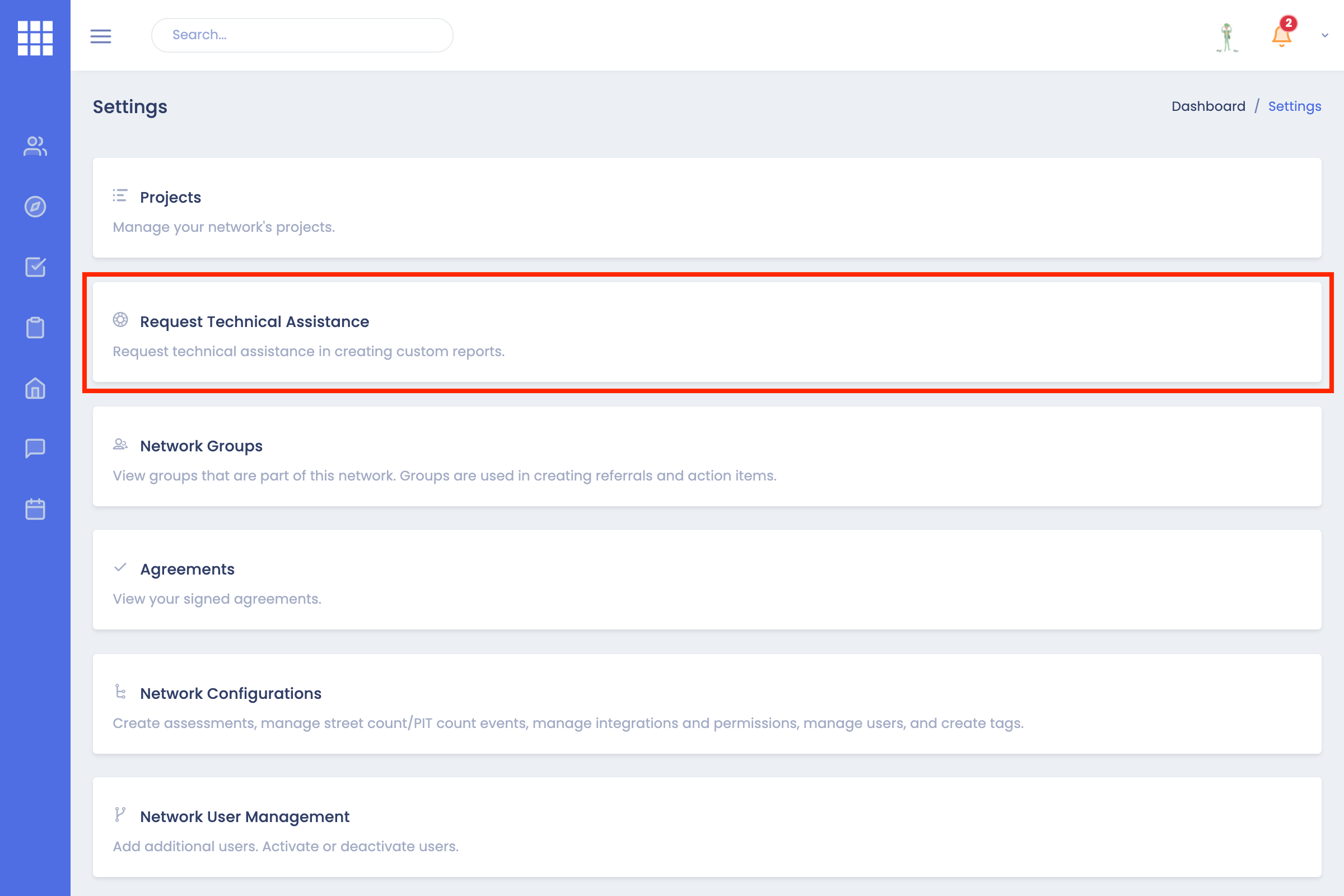Open the people icon in sidebar
The image size is (1344, 896).
point(35,146)
